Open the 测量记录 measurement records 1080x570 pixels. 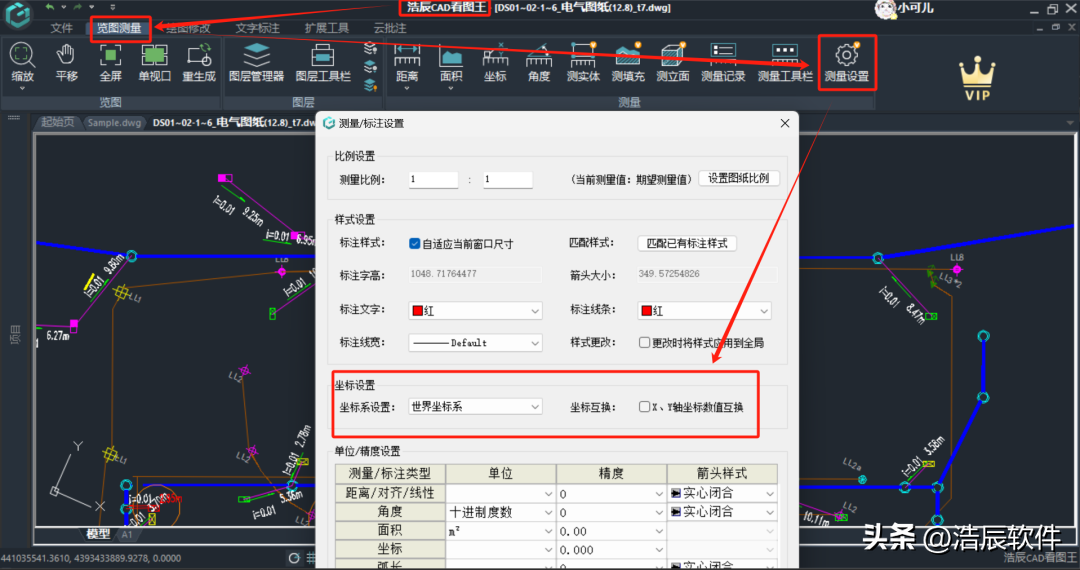(723, 62)
